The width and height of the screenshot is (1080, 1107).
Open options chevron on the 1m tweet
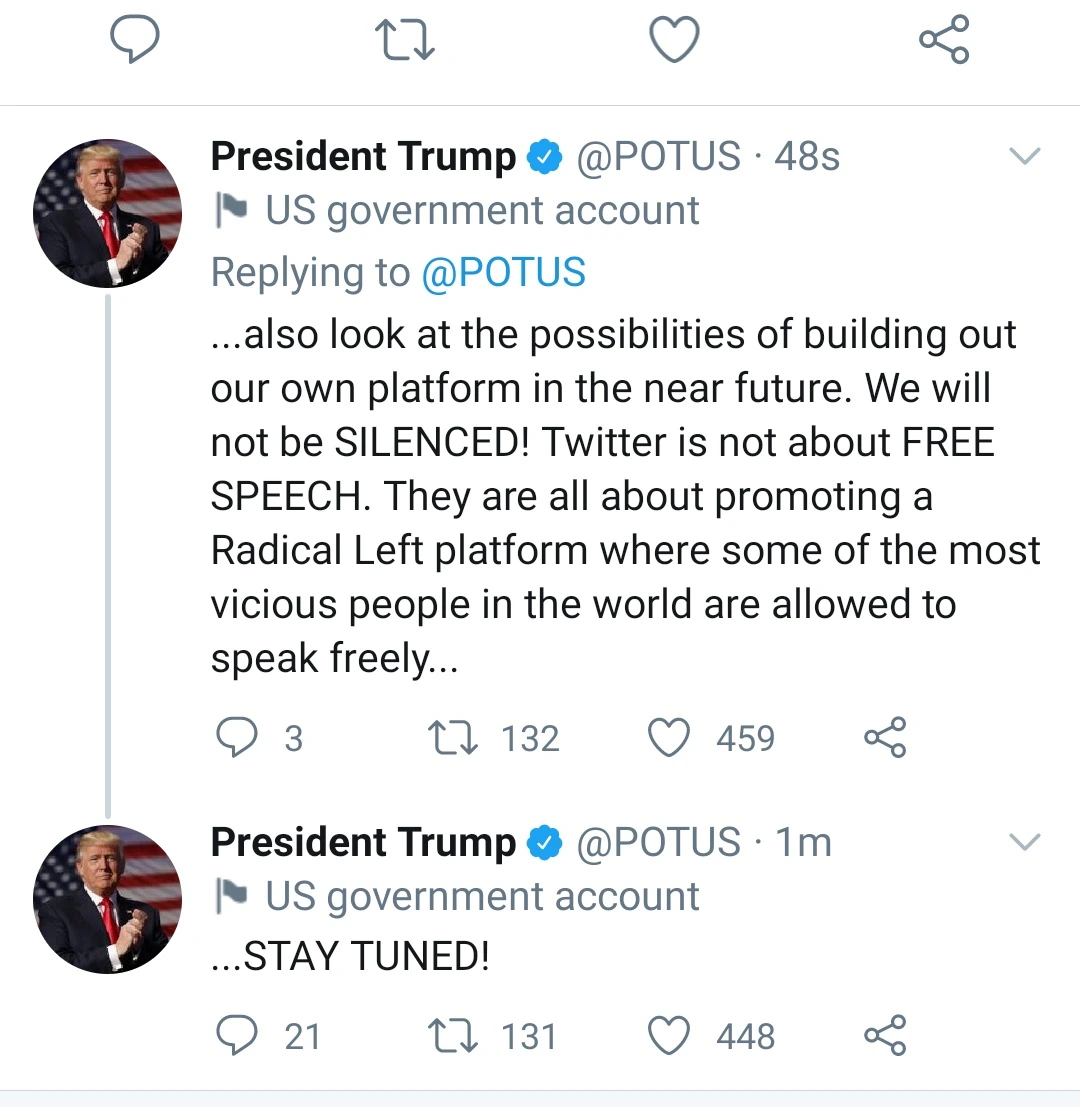point(1025,842)
